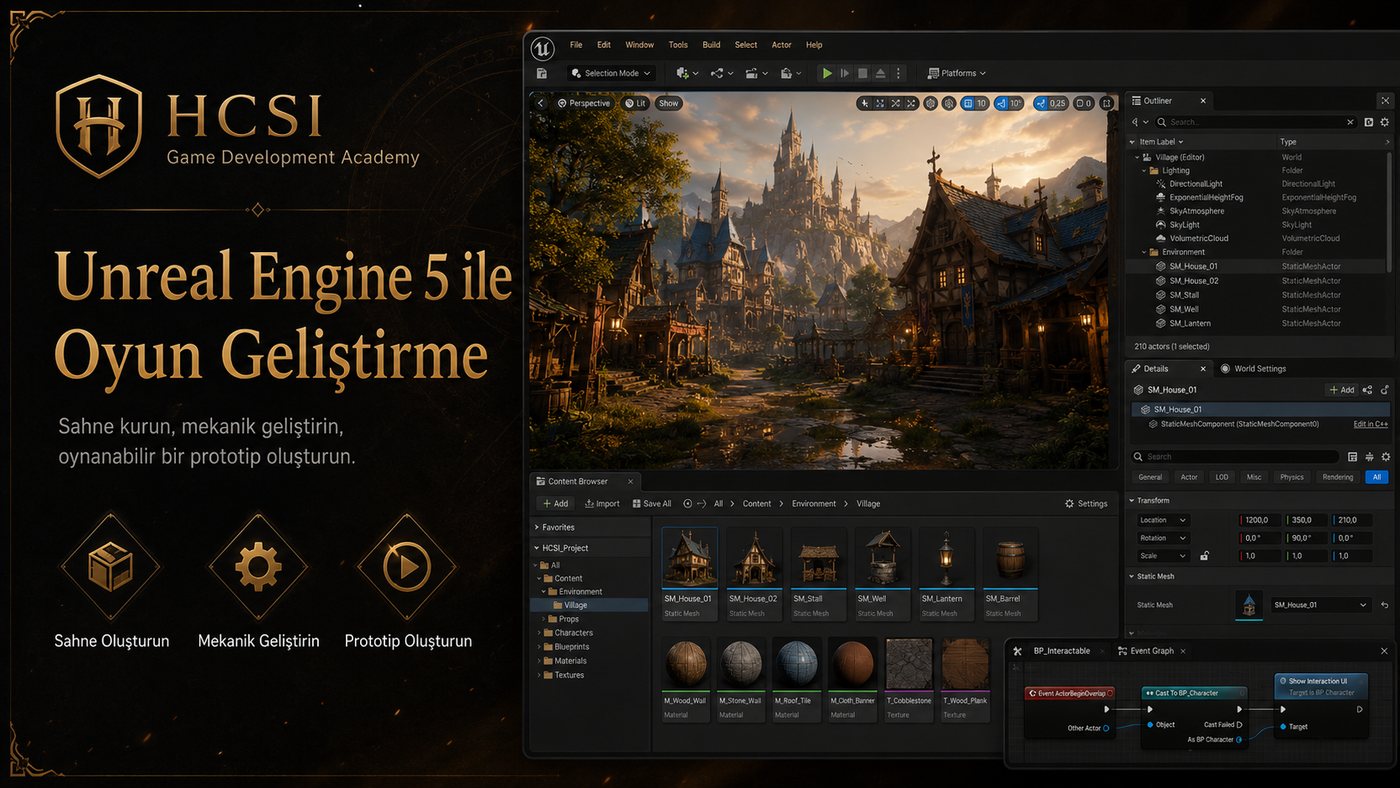Select the SM_Lantern asset thumbnail
The image size is (1400, 788).
946,558
